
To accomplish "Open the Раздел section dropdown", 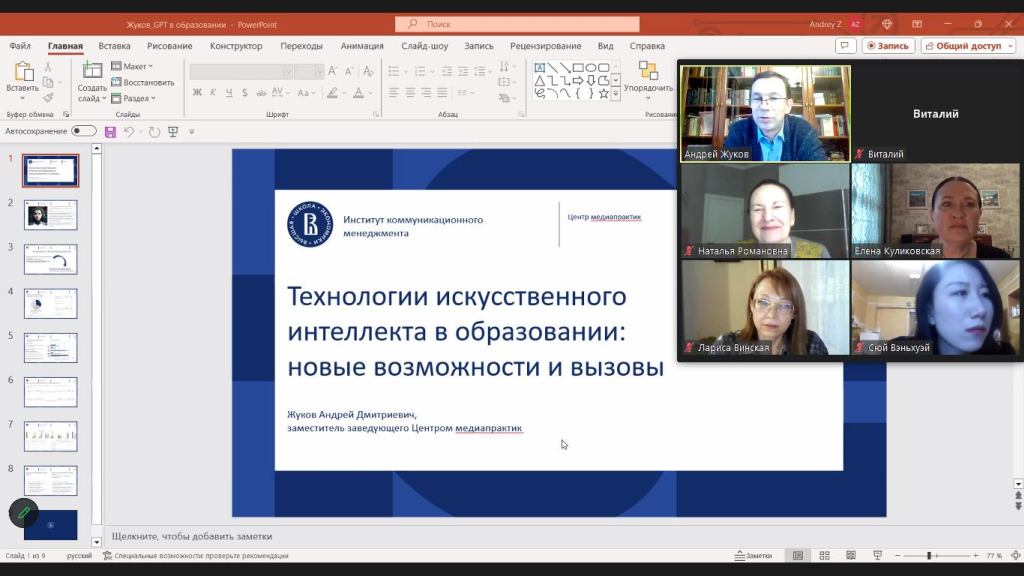I will click(x=135, y=98).
